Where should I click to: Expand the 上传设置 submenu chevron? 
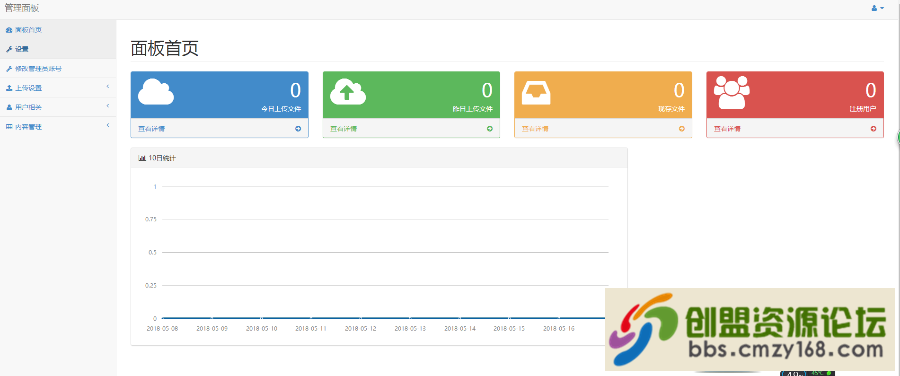pos(108,87)
